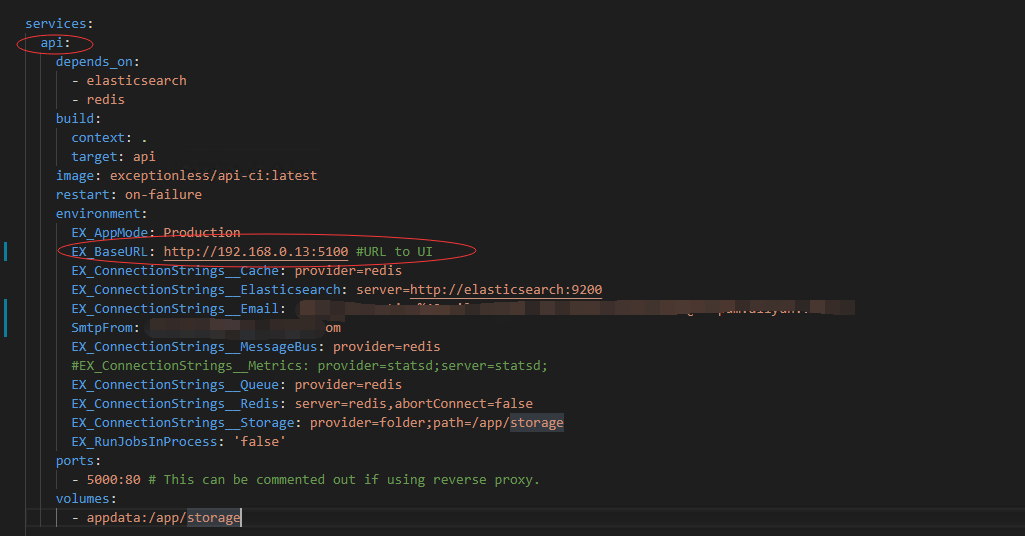Screen dimensions: 1025x536
Task: Click the EX_ConnectionStrings__MessageBus line
Action: 256,346
